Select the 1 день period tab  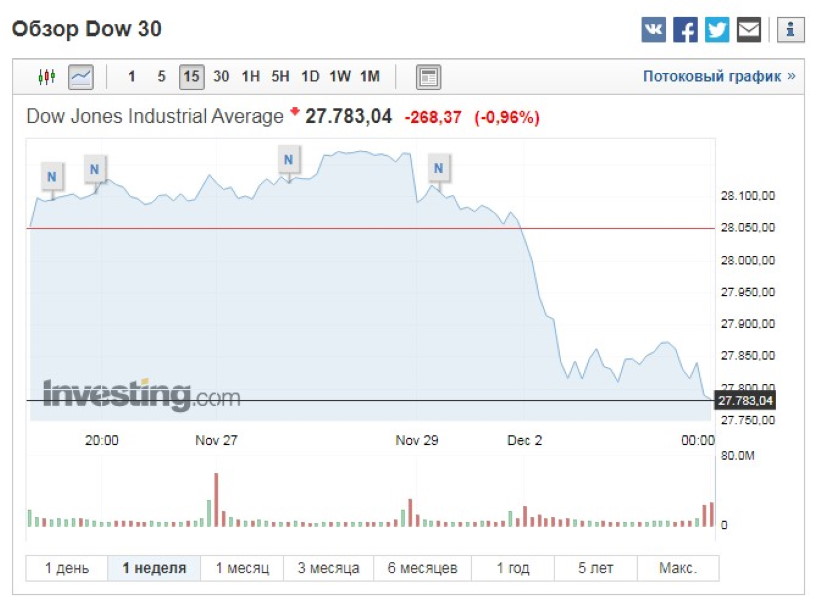coord(67,568)
